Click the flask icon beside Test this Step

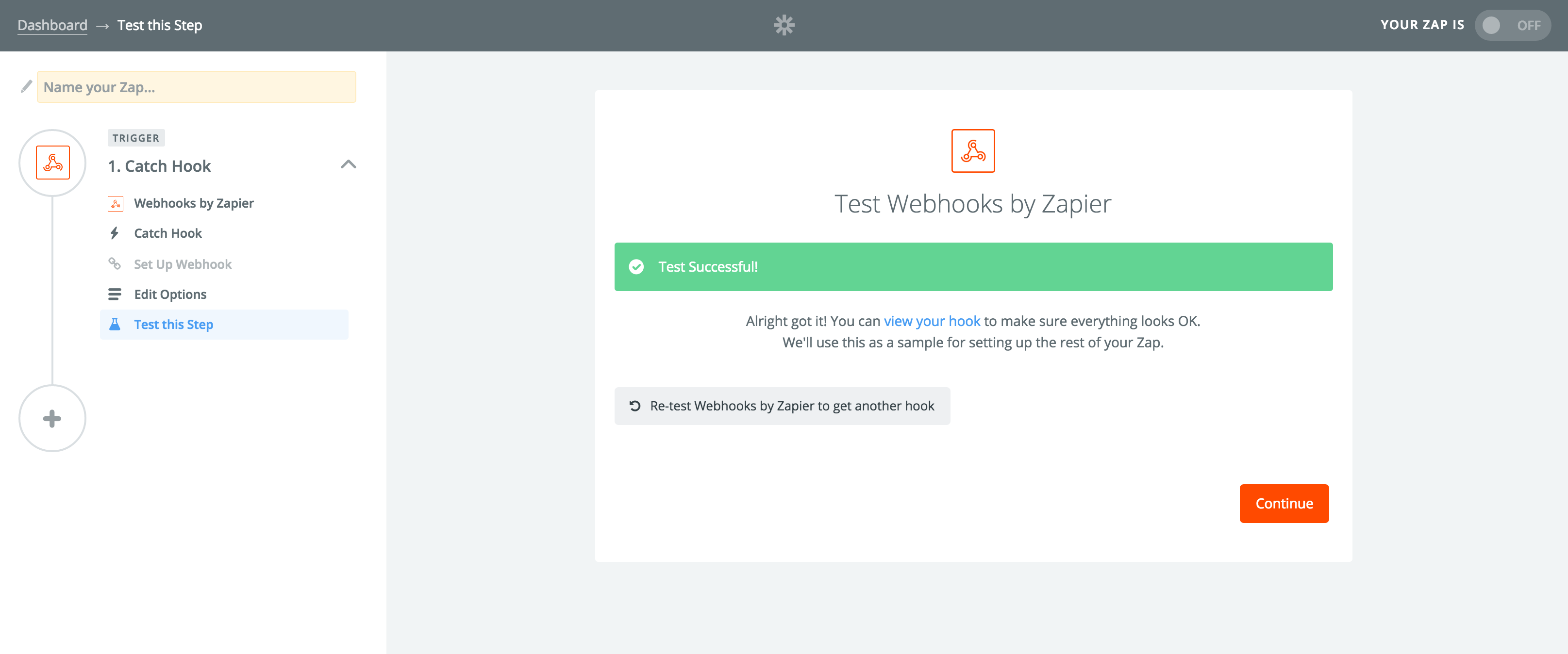tap(115, 324)
